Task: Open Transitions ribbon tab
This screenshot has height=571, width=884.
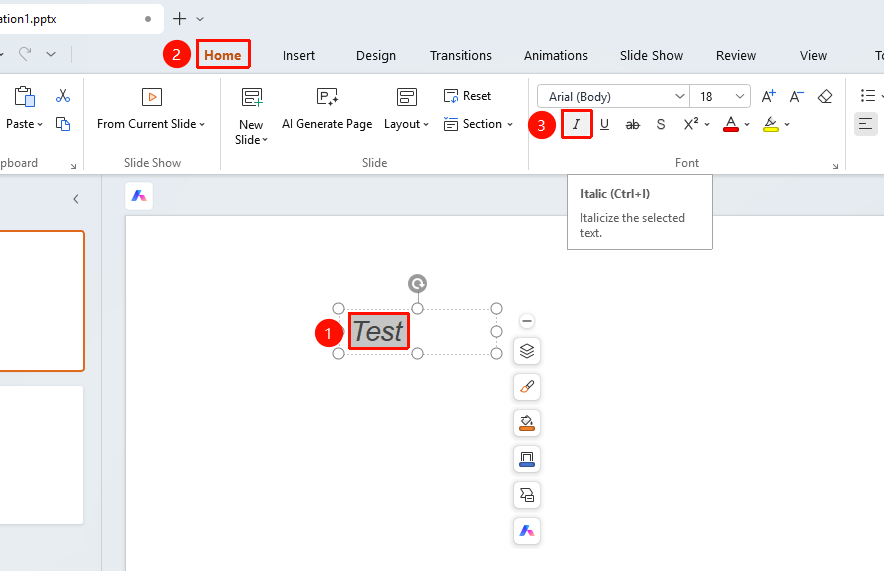Action: click(x=461, y=56)
